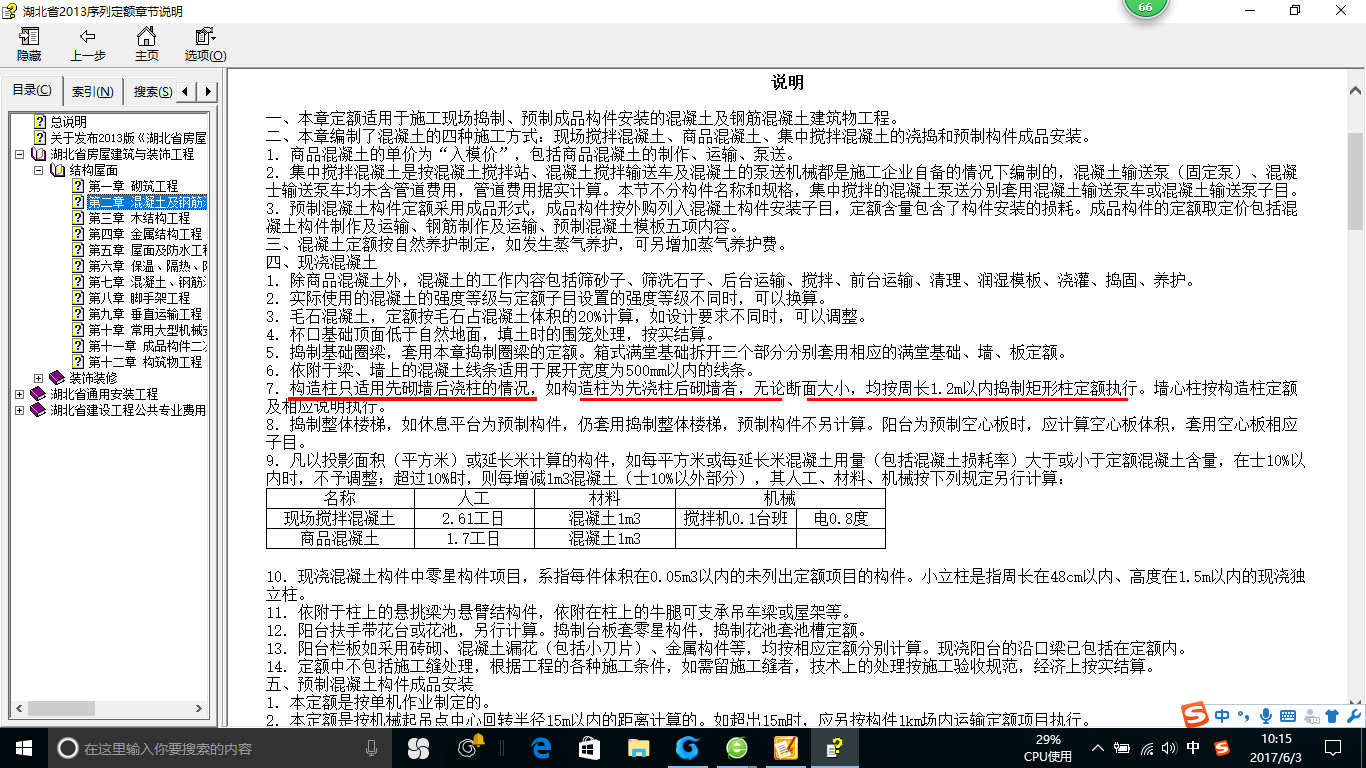The image size is (1366, 768).
Task: Switch to the 目录 (Contents) tab
Action: 32,91
